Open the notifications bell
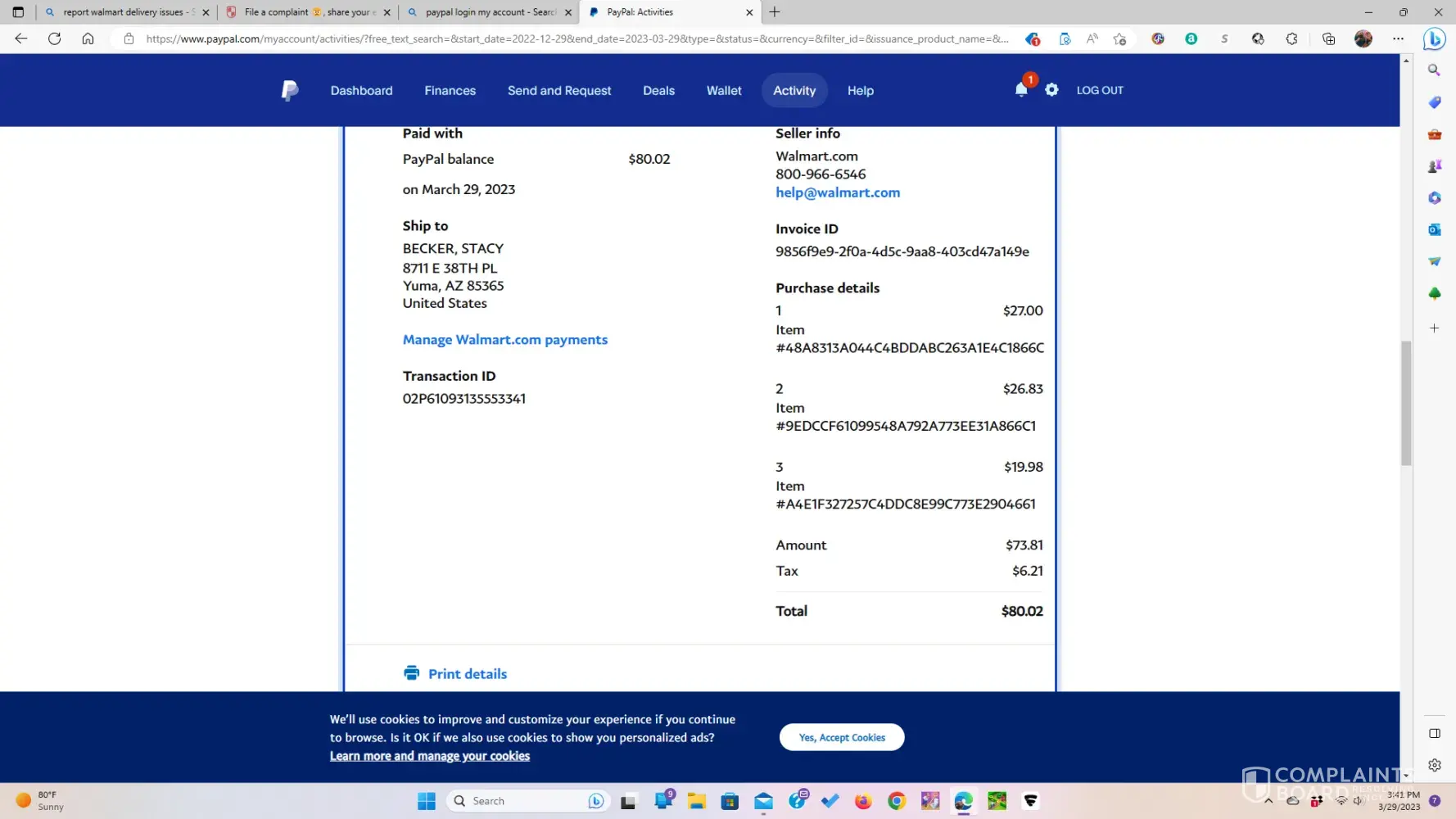Screen dimensions: 1456x819 [x=1021, y=90]
